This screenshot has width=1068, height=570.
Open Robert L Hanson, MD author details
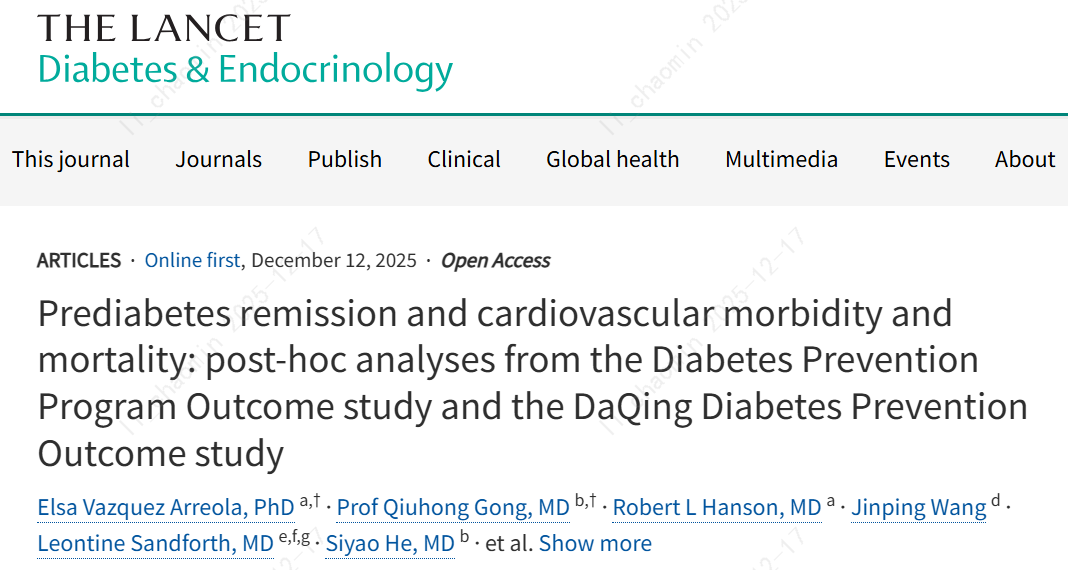(x=716, y=508)
